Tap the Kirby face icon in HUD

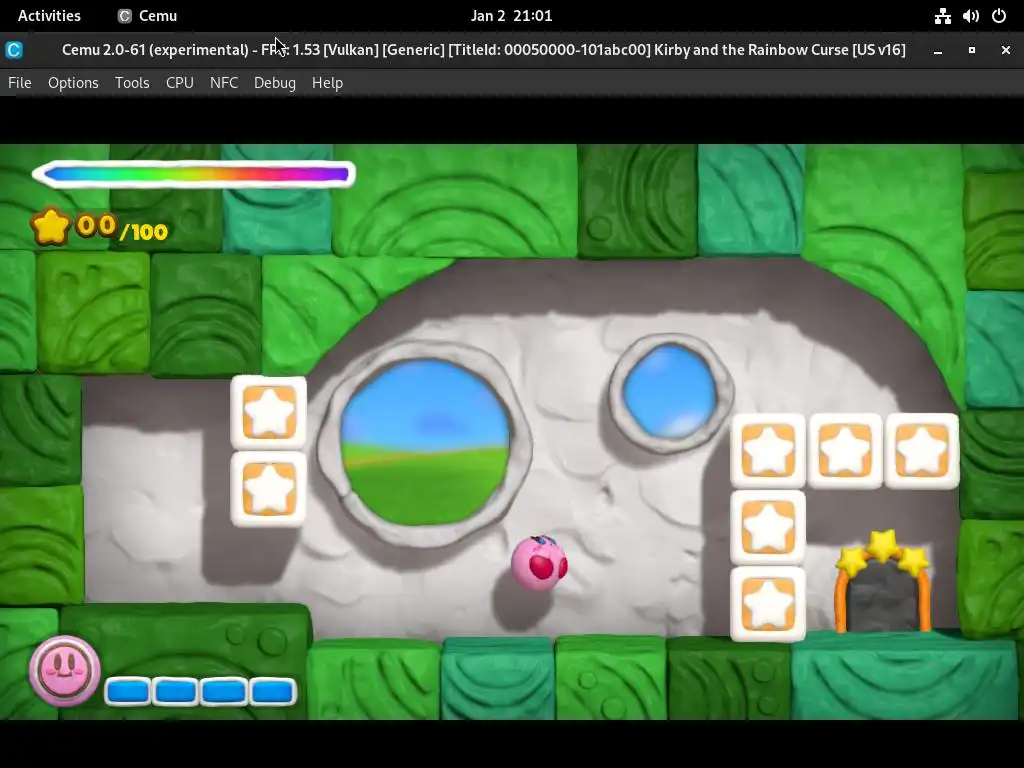pyautogui.click(x=65, y=670)
